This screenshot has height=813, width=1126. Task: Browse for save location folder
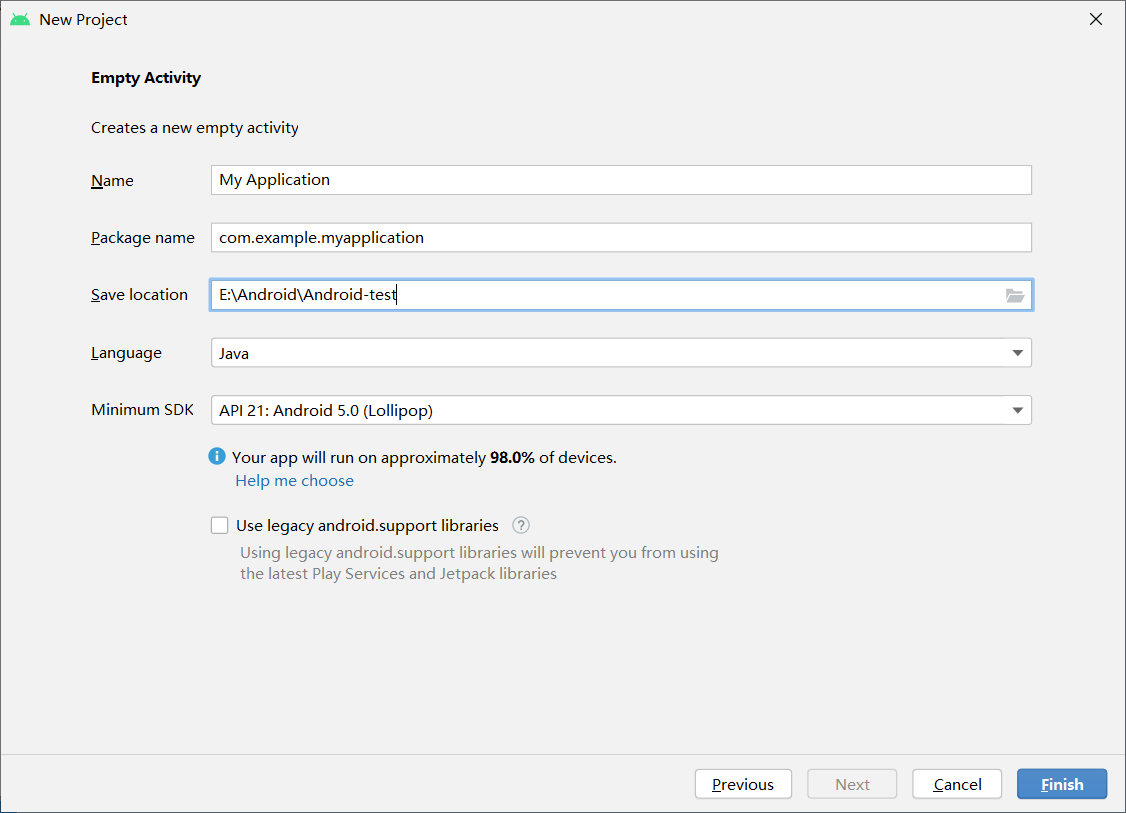1015,295
